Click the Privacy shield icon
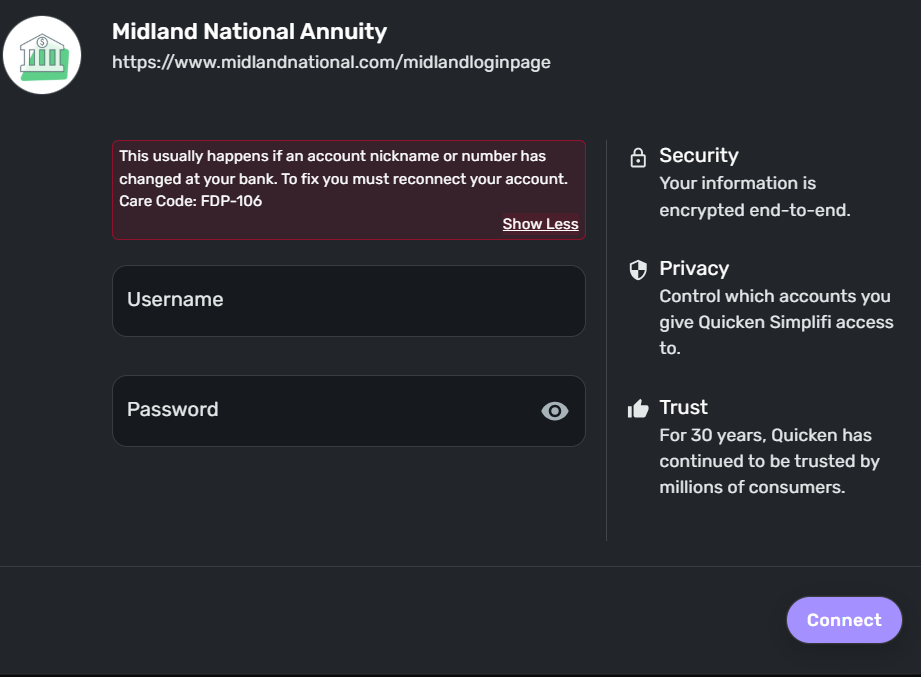Viewport: 921px width, 677px height. 638,269
